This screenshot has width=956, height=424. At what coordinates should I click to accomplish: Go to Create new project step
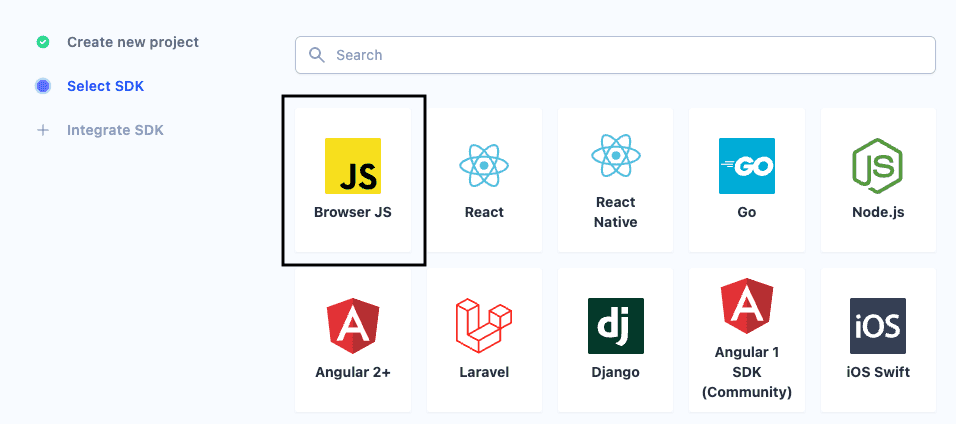132,42
